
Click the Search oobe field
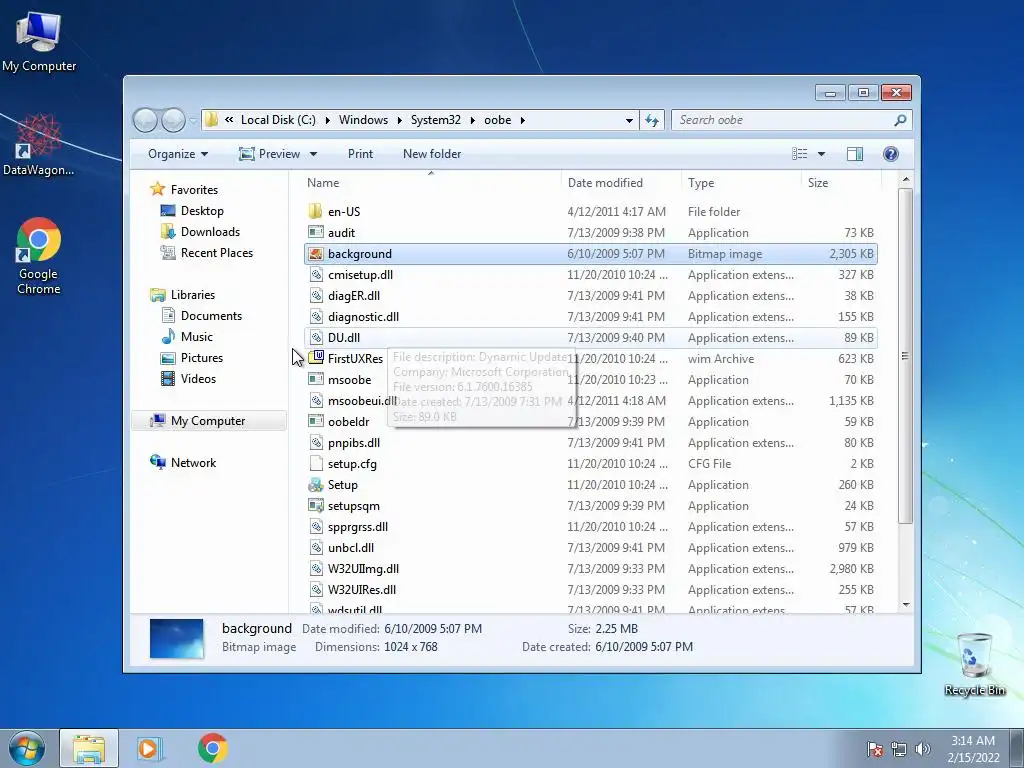[x=782, y=120]
